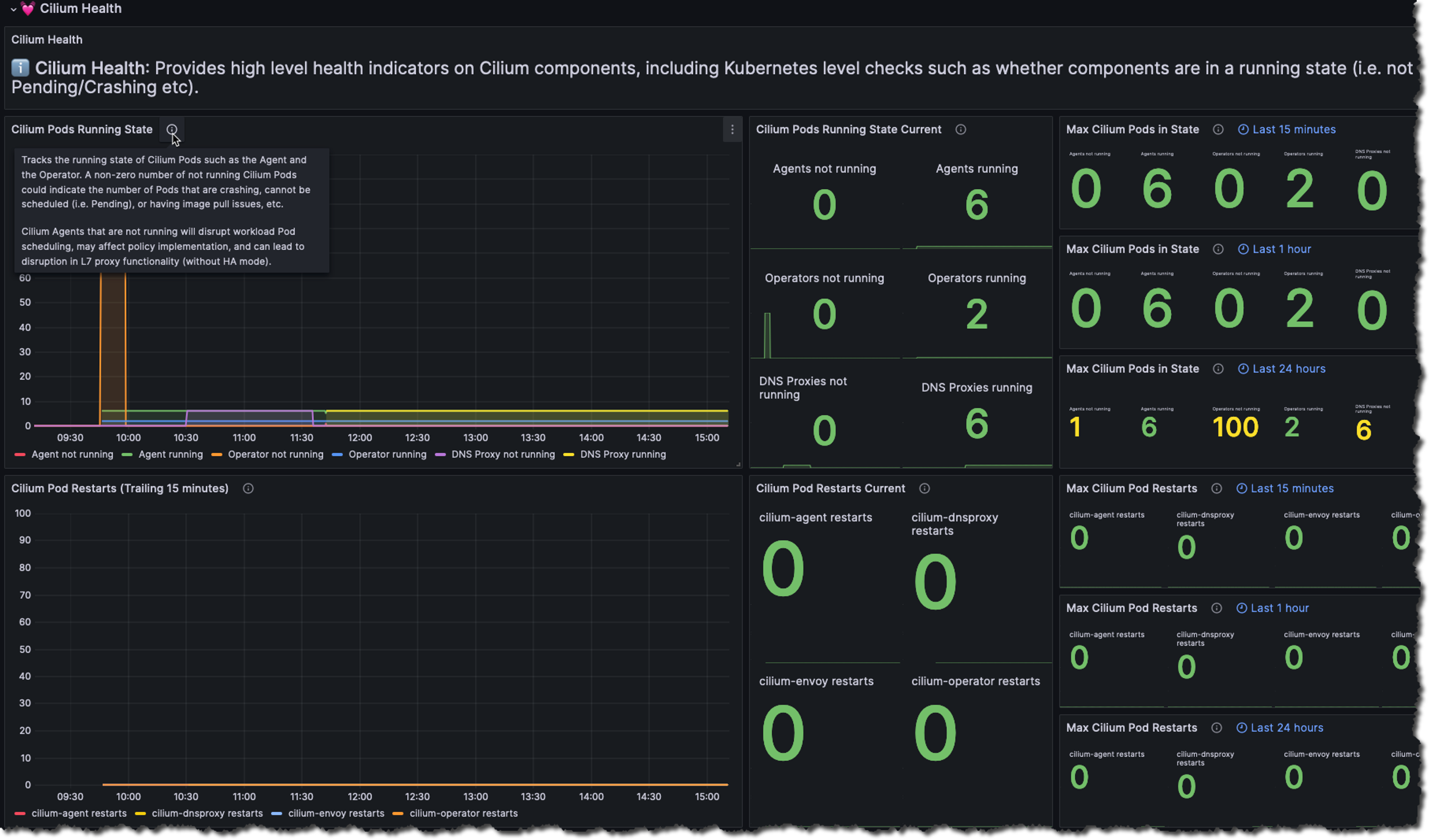Toggle 'cilium-envoy restarts' legend series
This screenshot has height=840, width=1429.
pos(335,813)
